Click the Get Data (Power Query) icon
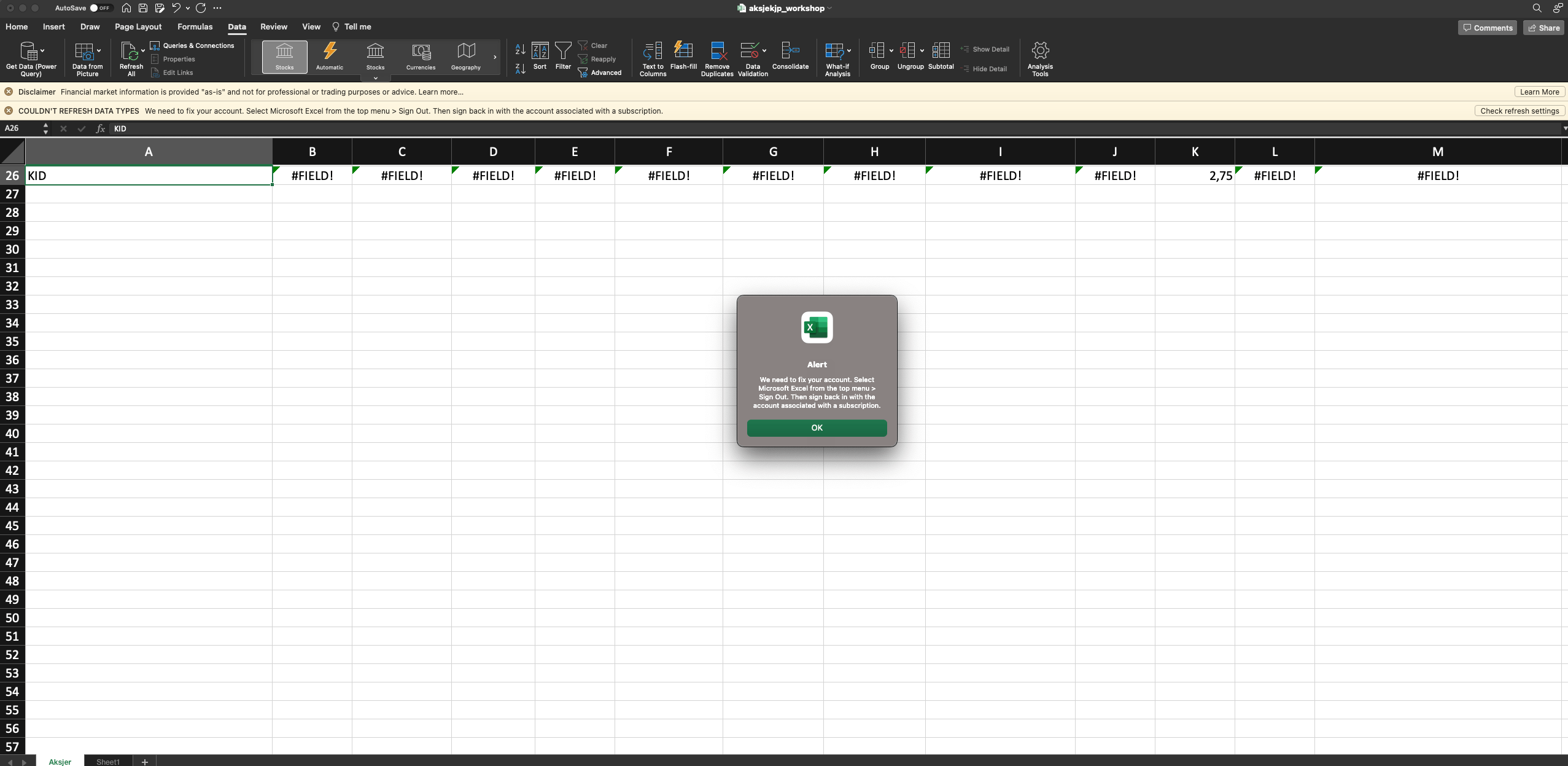This screenshot has width=1568, height=766. (x=29, y=51)
